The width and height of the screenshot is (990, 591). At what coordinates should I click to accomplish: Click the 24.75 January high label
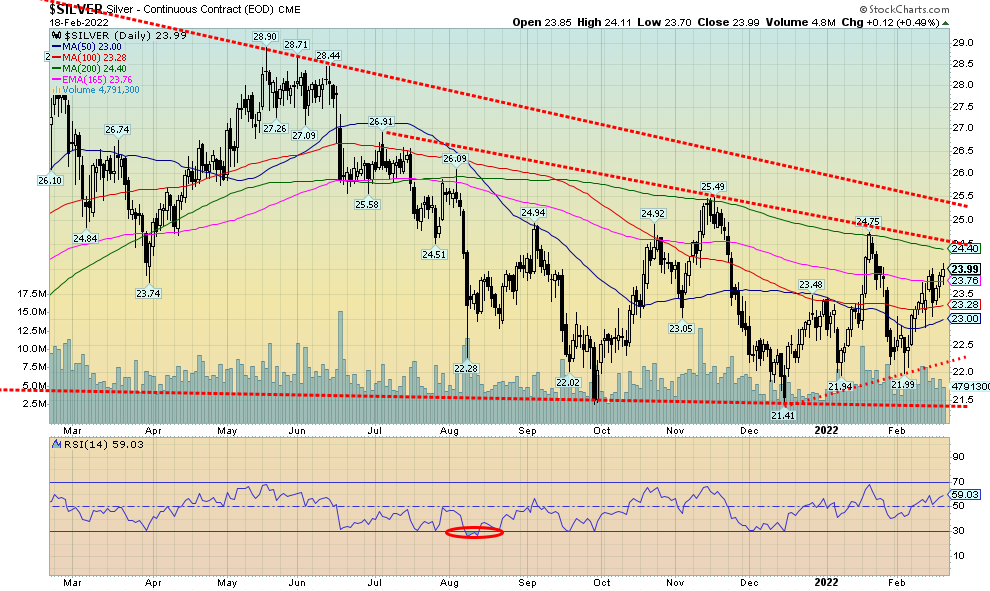pos(867,221)
